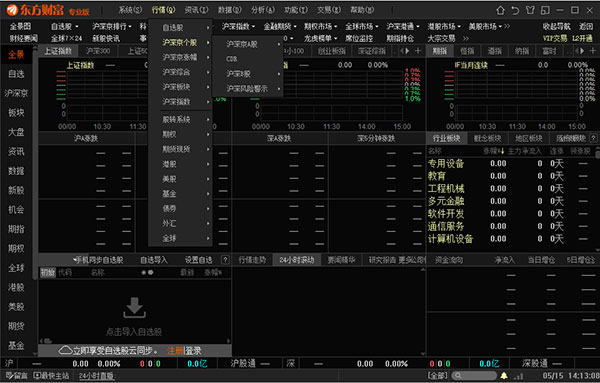The height and width of the screenshot is (383, 600).
Task: Click the bell notification icon in the status bar
Action: 504,376
